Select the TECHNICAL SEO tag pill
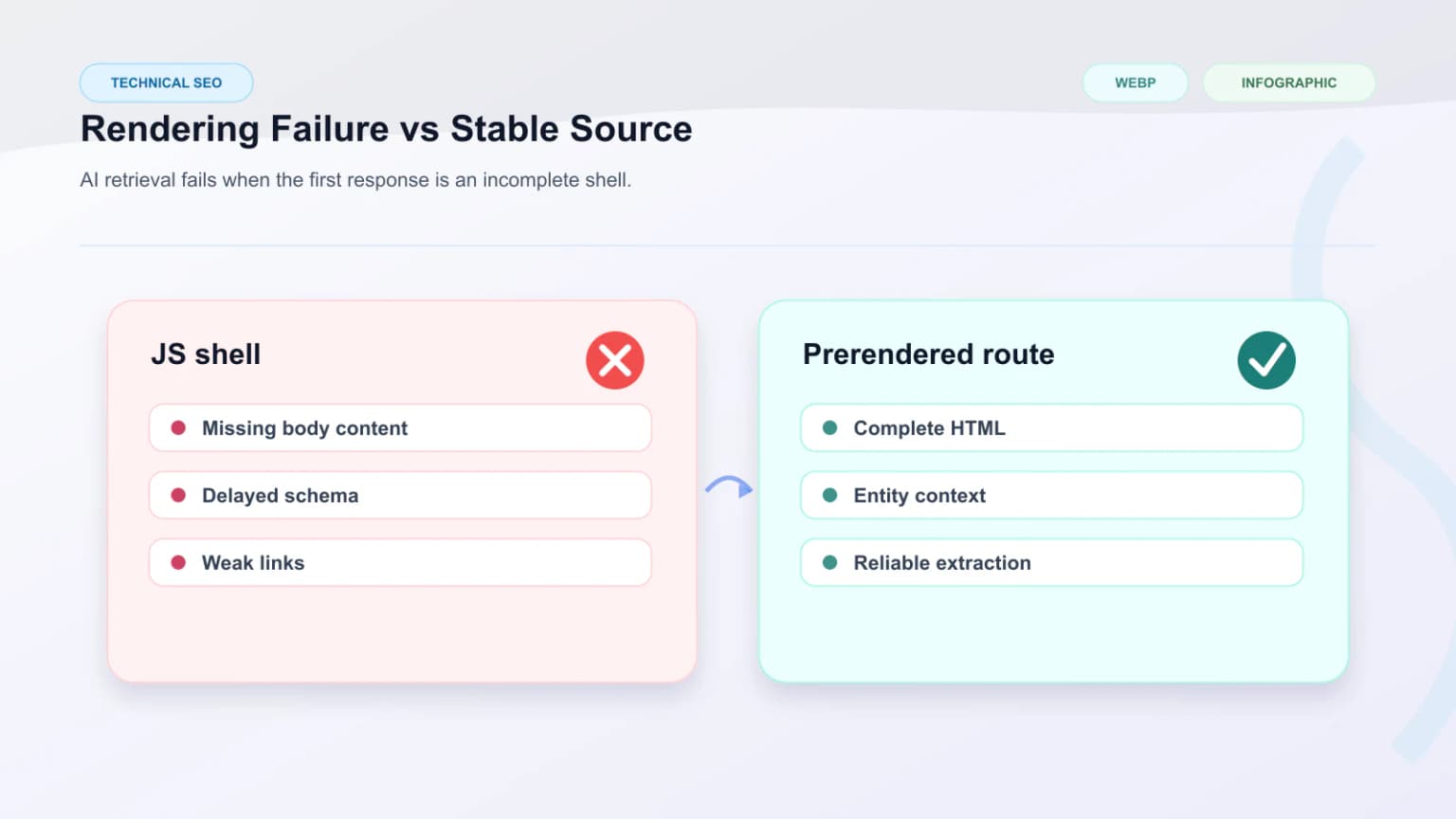 167,82
